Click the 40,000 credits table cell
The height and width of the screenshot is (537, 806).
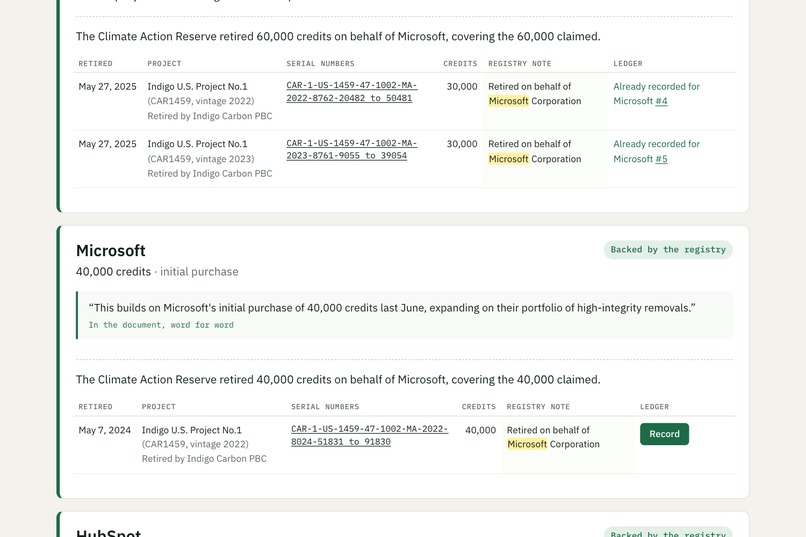[481, 430]
